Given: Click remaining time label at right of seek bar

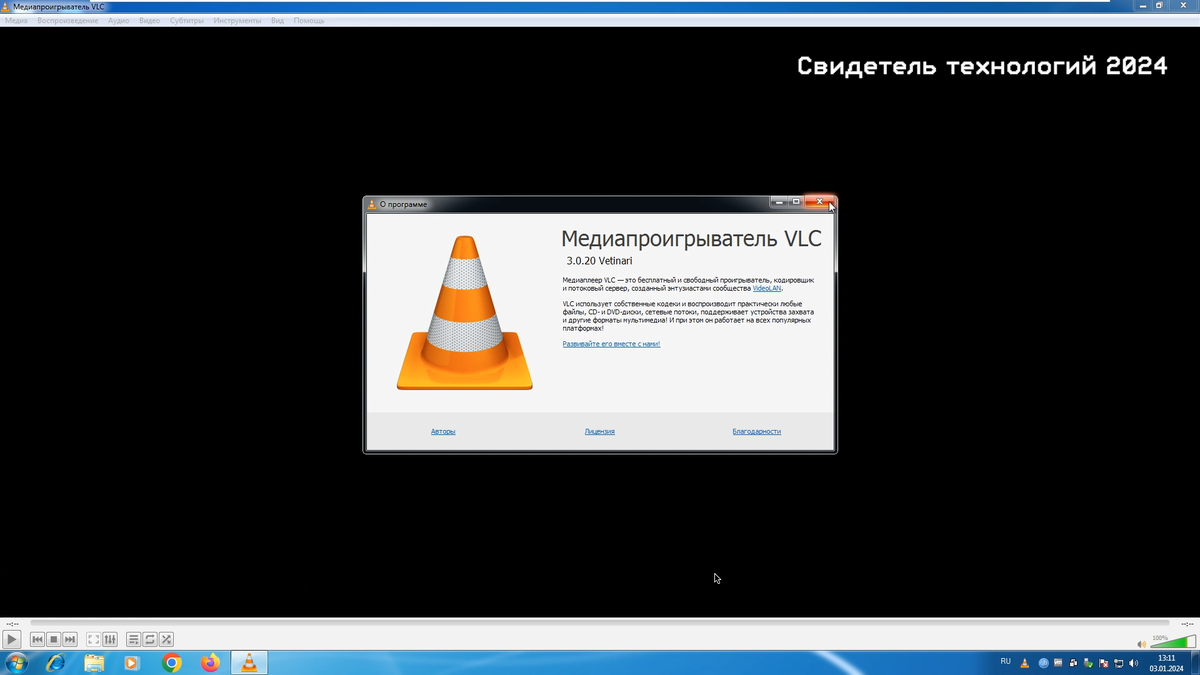Looking at the screenshot, I should 1186,623.
